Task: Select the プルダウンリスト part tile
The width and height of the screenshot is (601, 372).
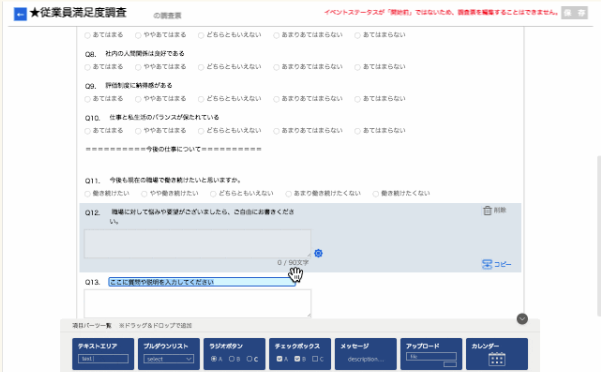Action: coord(169,354)
